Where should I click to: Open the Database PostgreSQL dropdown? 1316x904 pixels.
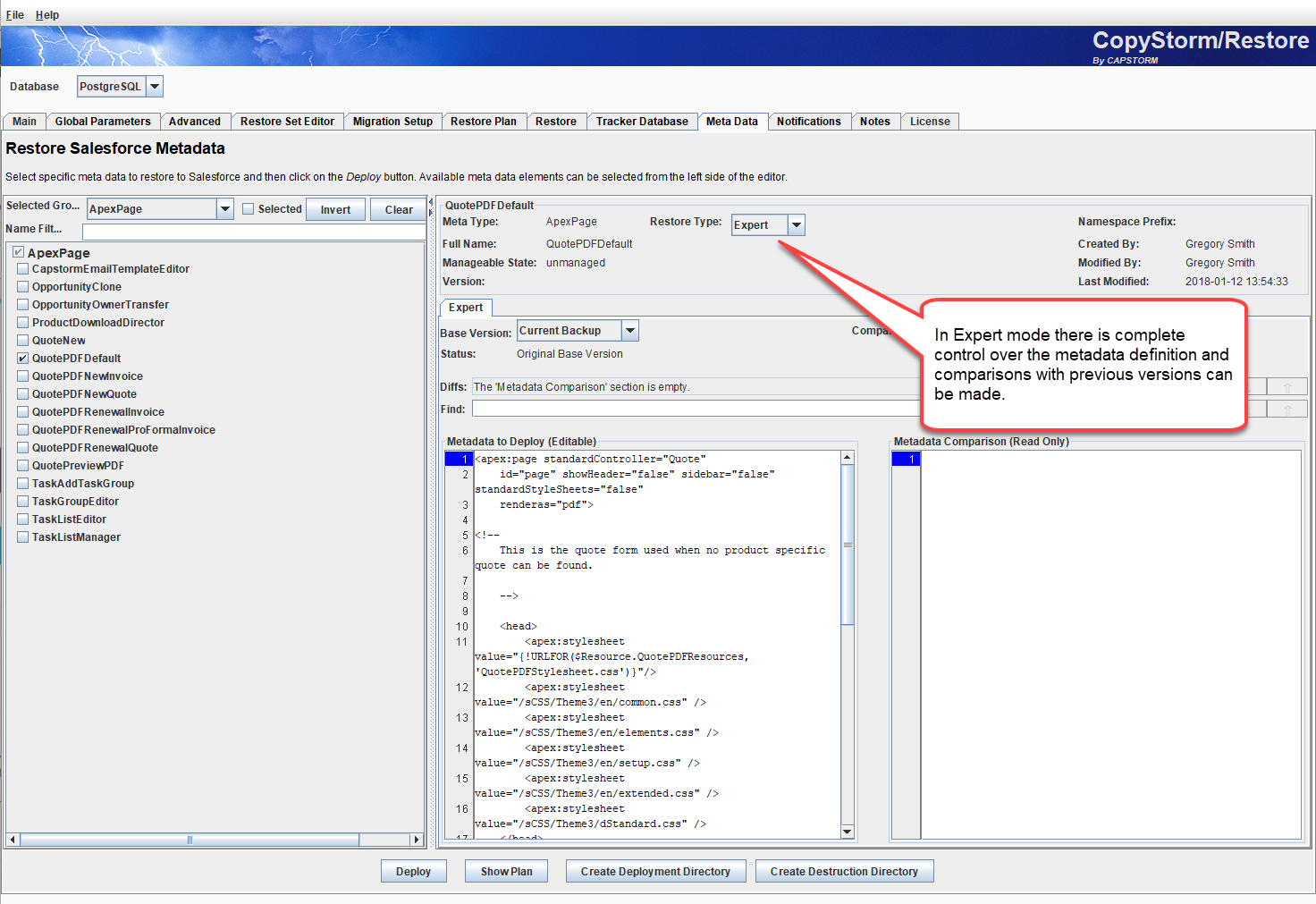tap(120, 87)
